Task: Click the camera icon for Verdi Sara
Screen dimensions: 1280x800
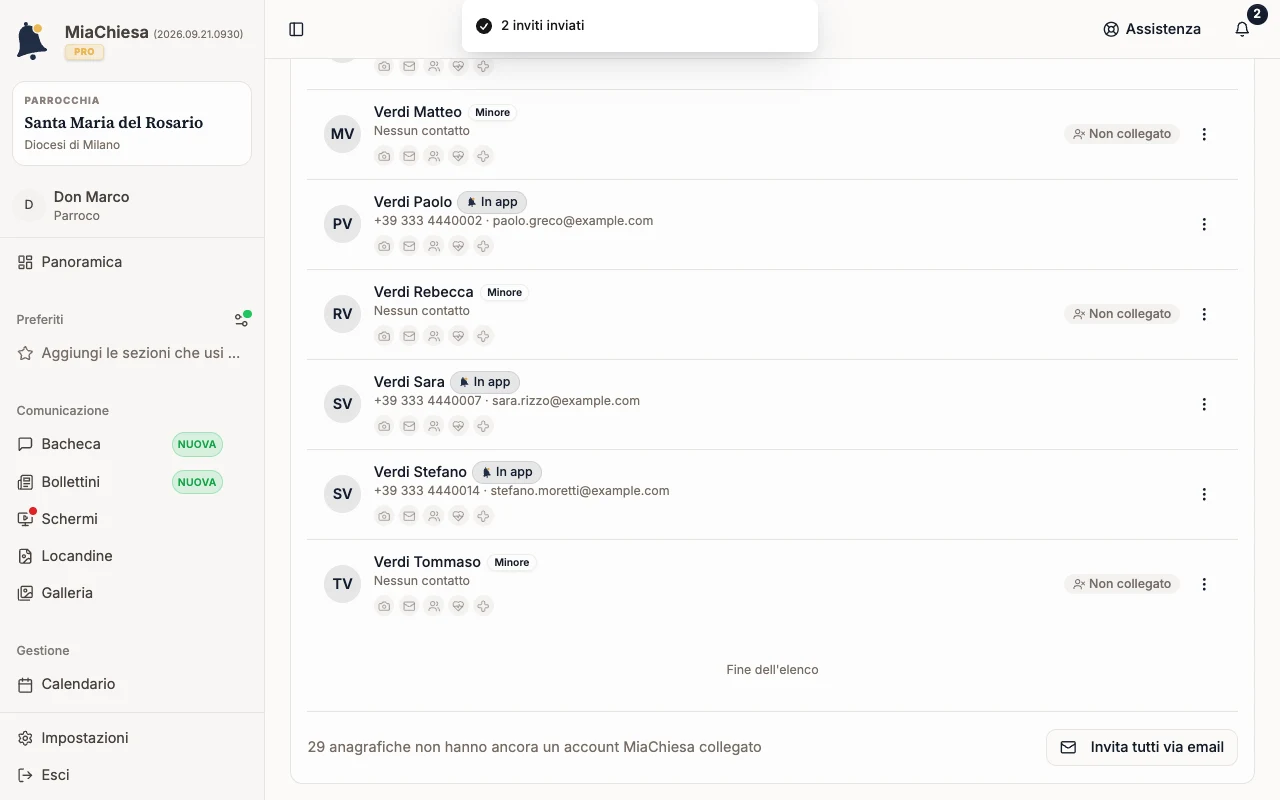Action: (x=384, y=426)
